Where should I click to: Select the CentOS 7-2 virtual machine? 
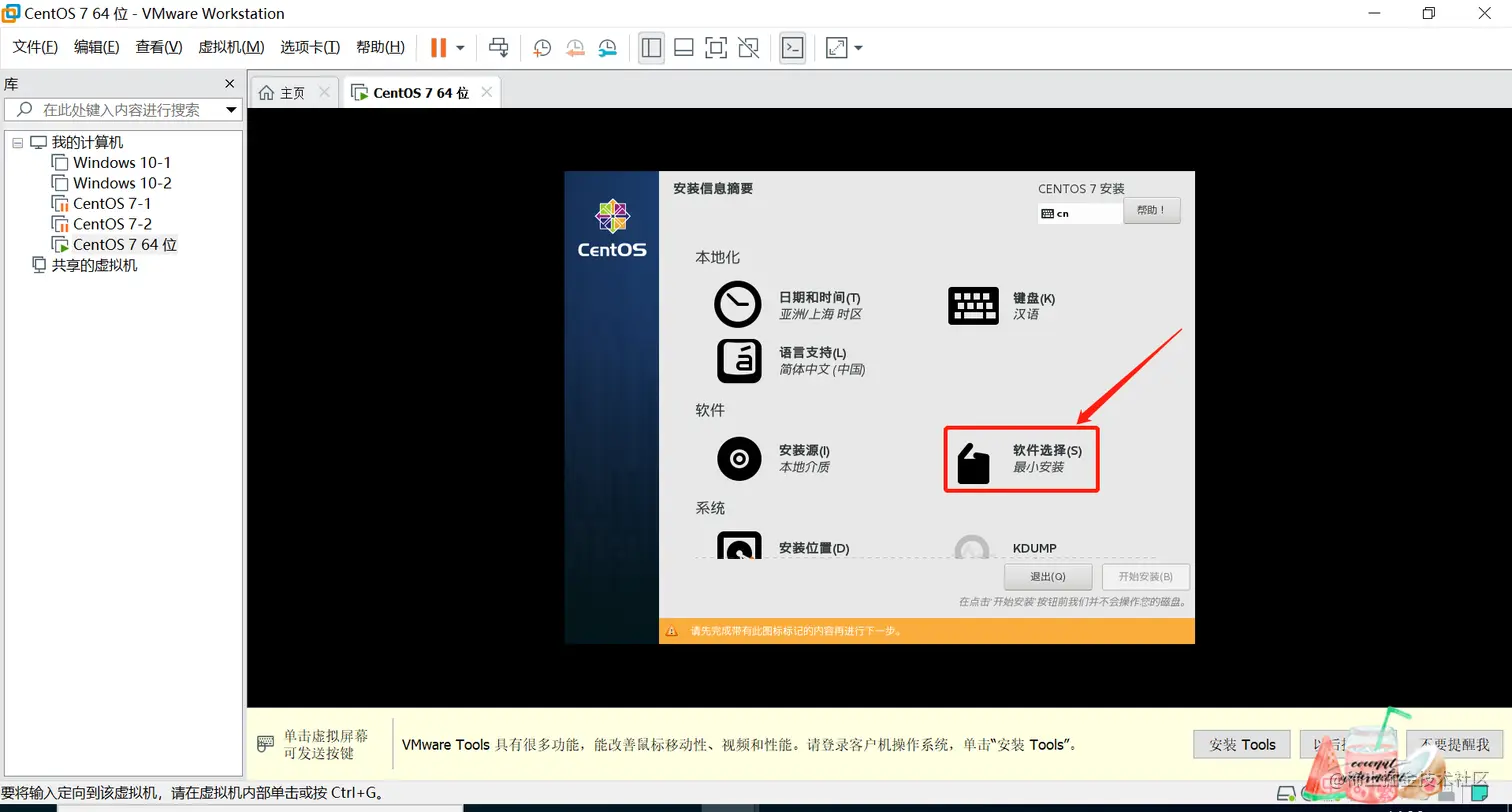(x=112, y=224)
